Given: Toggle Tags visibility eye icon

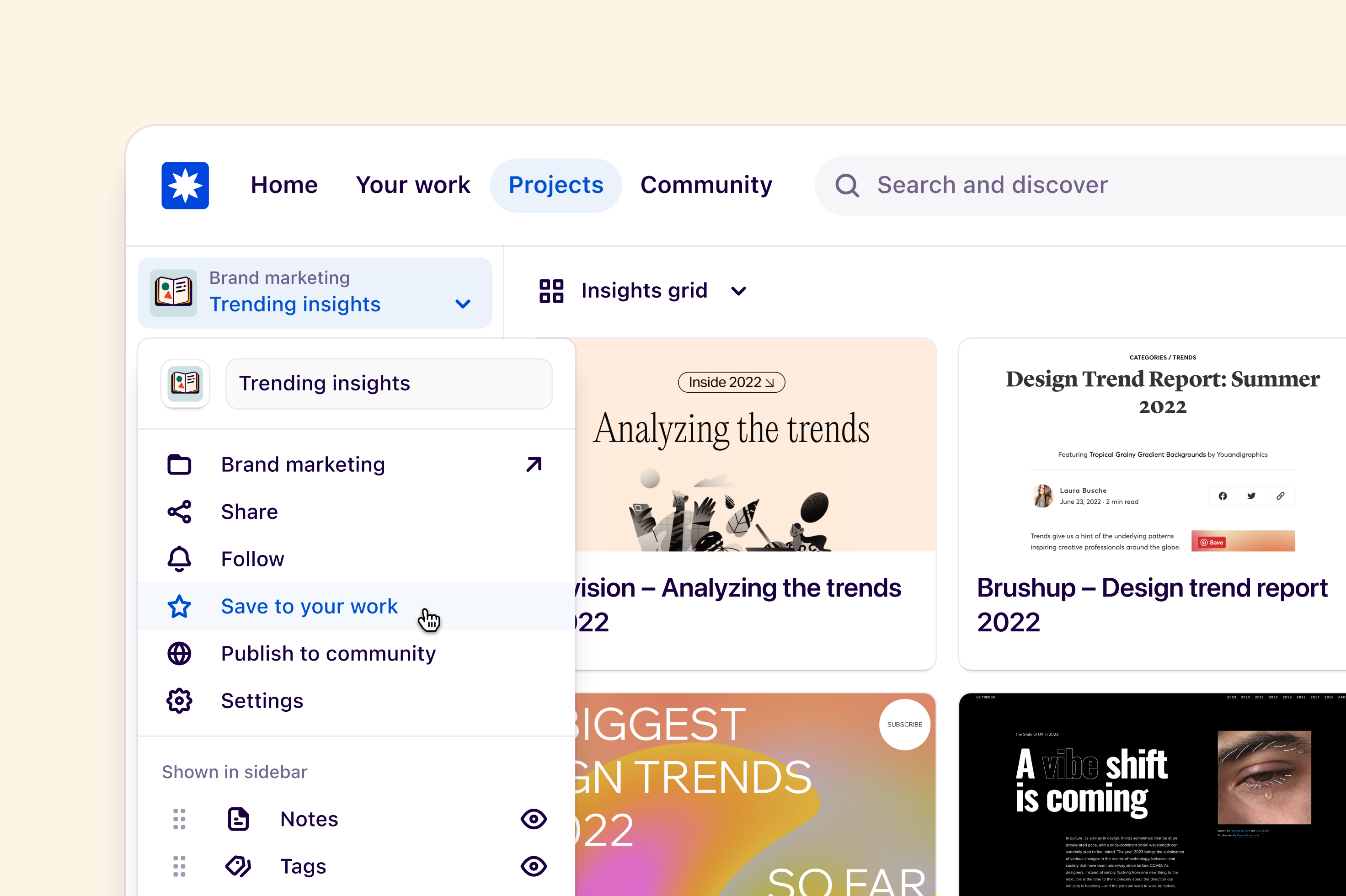Looking at the screenshot, I should coord(533,866).
